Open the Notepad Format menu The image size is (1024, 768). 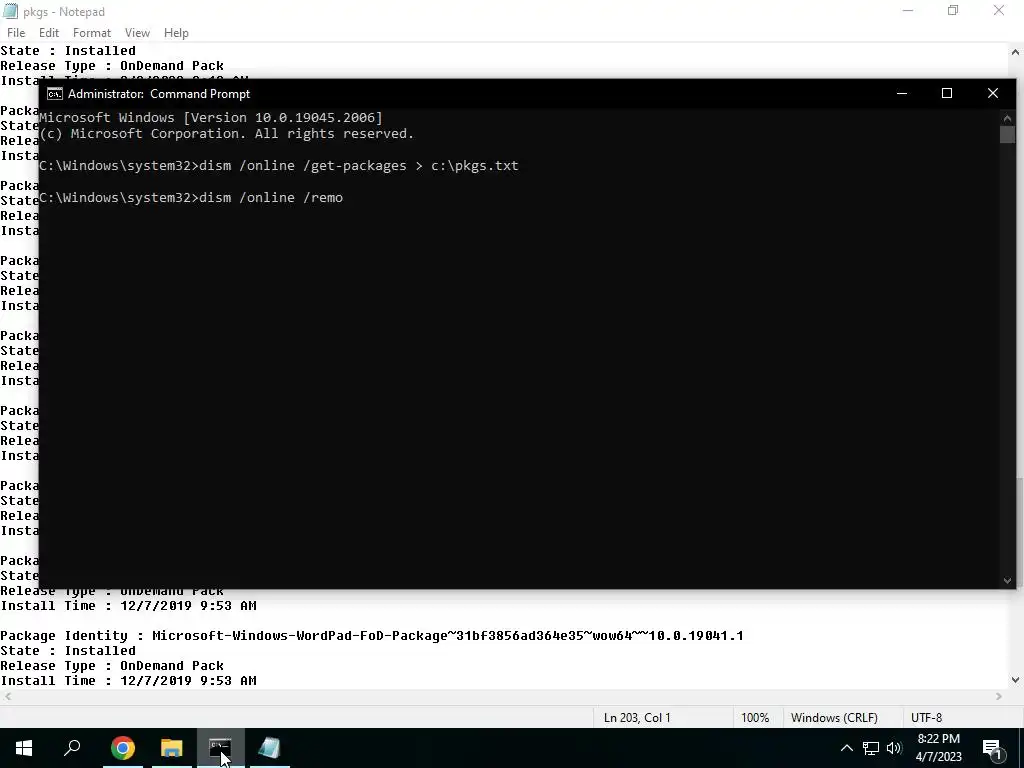pos(91,33)
